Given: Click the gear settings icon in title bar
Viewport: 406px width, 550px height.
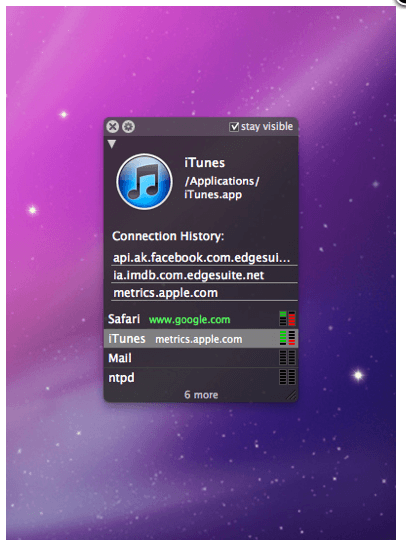Looking at the screenshot, I should click(128, 127).
